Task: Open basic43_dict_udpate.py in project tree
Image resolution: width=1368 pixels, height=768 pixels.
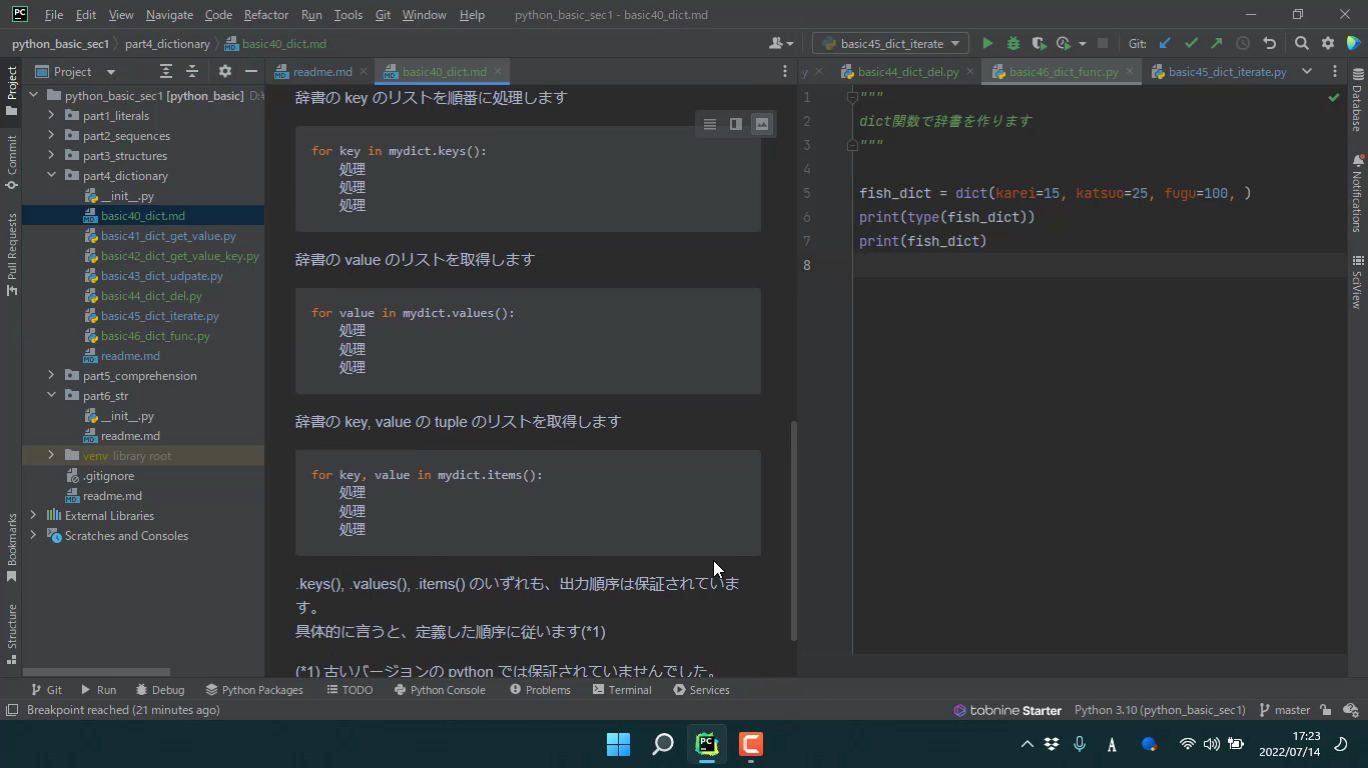Action: click(161, 276)
